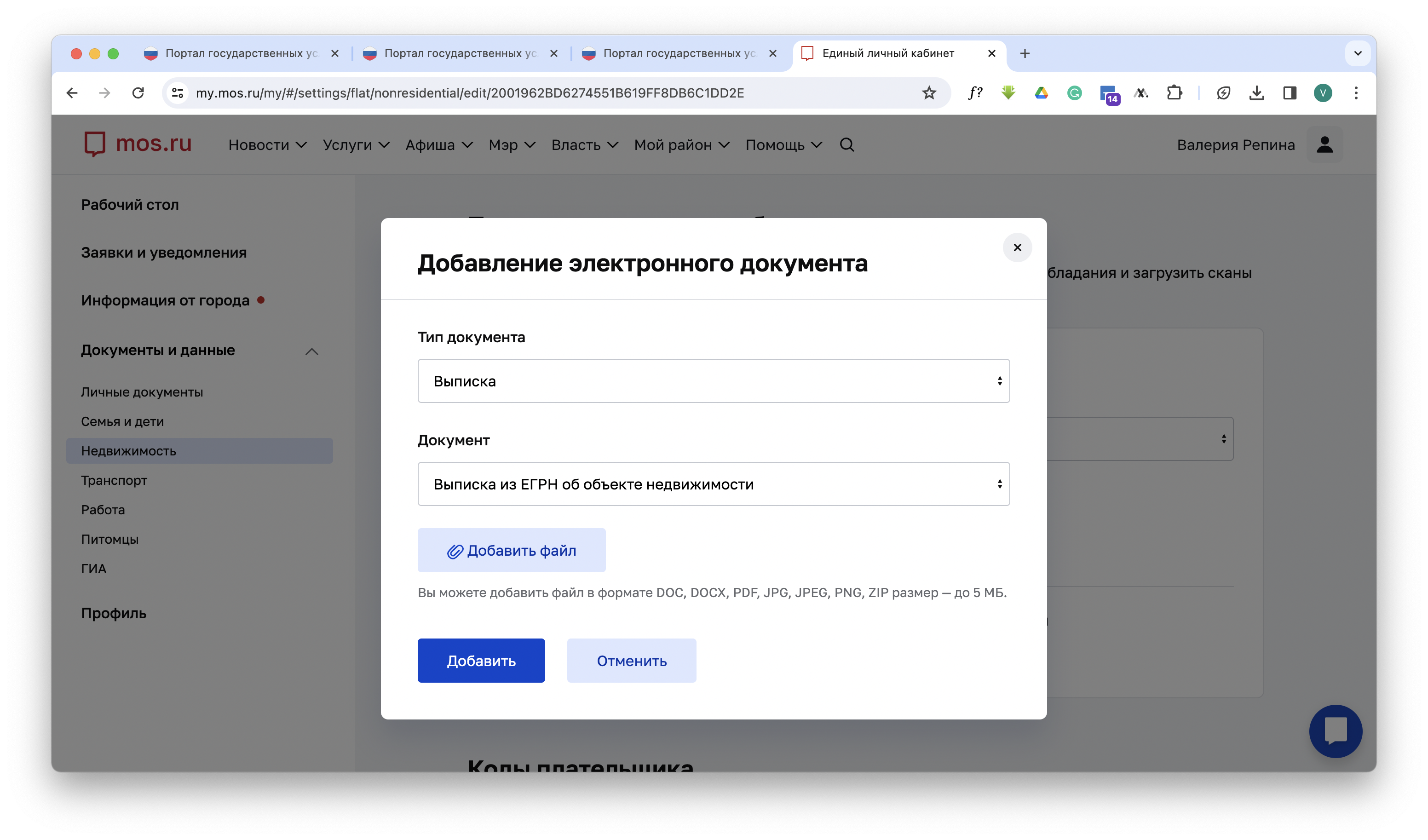The height and width of the screenshot is (840, 1428).
Task: Reload the current page
Action: tap(138, 93)
